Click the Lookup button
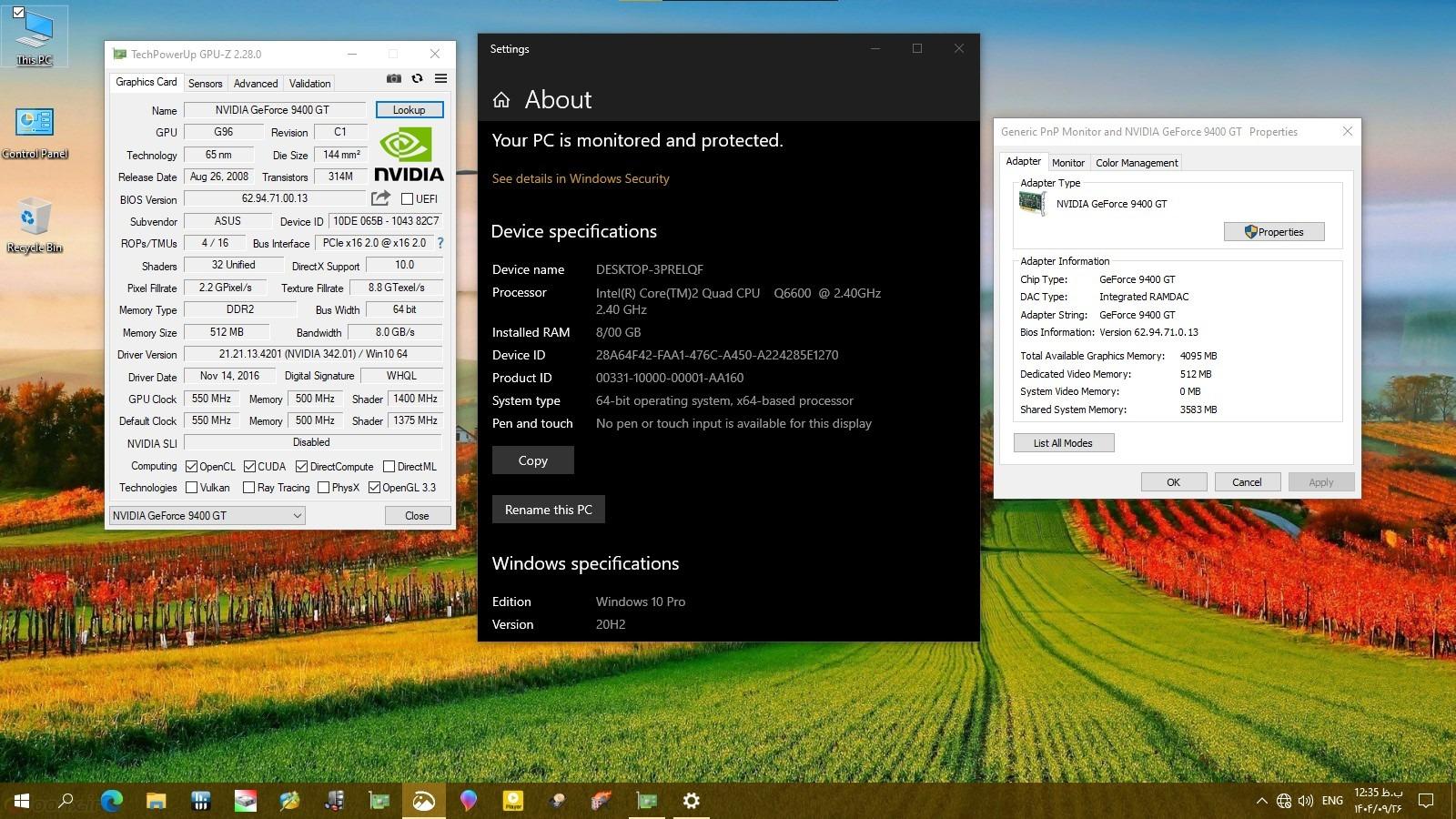 [409, 110]
